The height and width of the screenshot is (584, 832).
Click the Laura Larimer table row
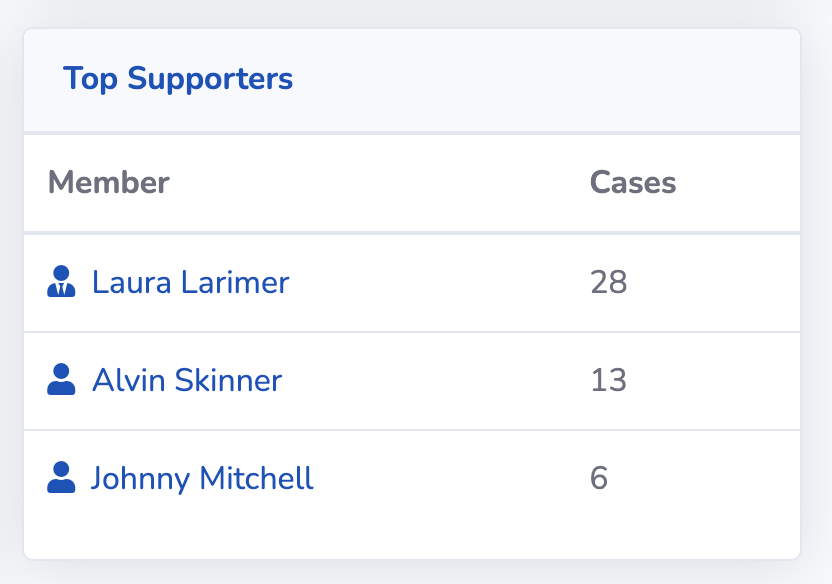(x=412, y=283)
